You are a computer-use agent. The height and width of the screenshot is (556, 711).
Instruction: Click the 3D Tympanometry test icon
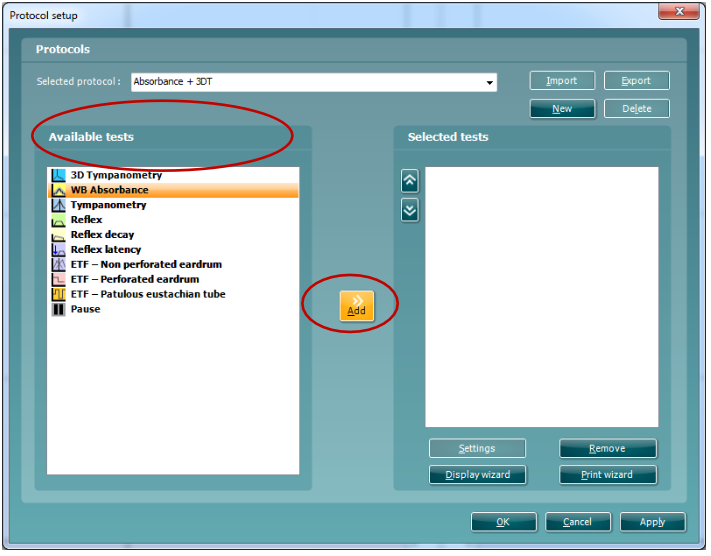(58, 175)
